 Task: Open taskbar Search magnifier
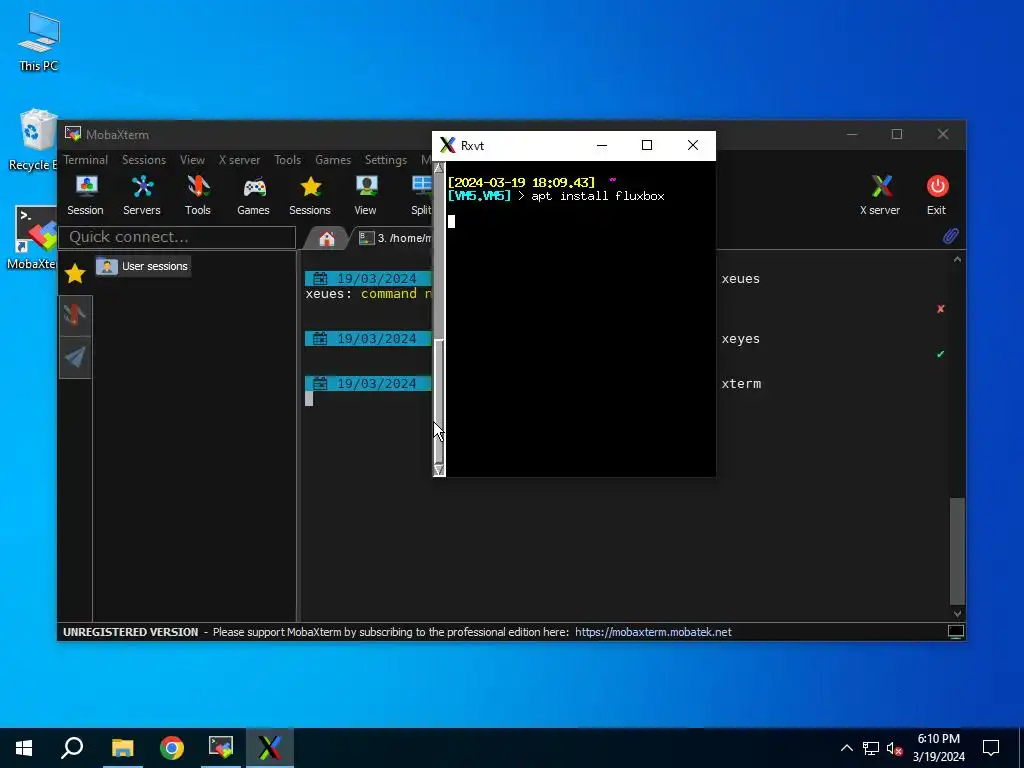[x=72, y=748]
